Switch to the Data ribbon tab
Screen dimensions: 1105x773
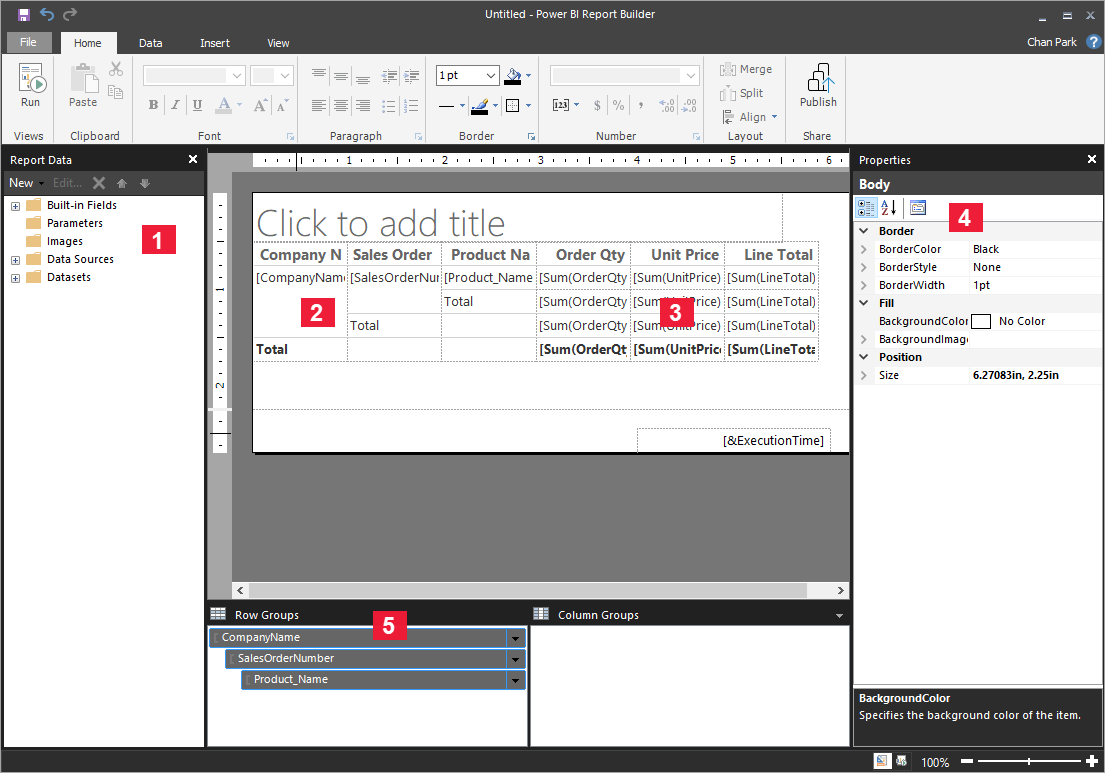(150, 43)
